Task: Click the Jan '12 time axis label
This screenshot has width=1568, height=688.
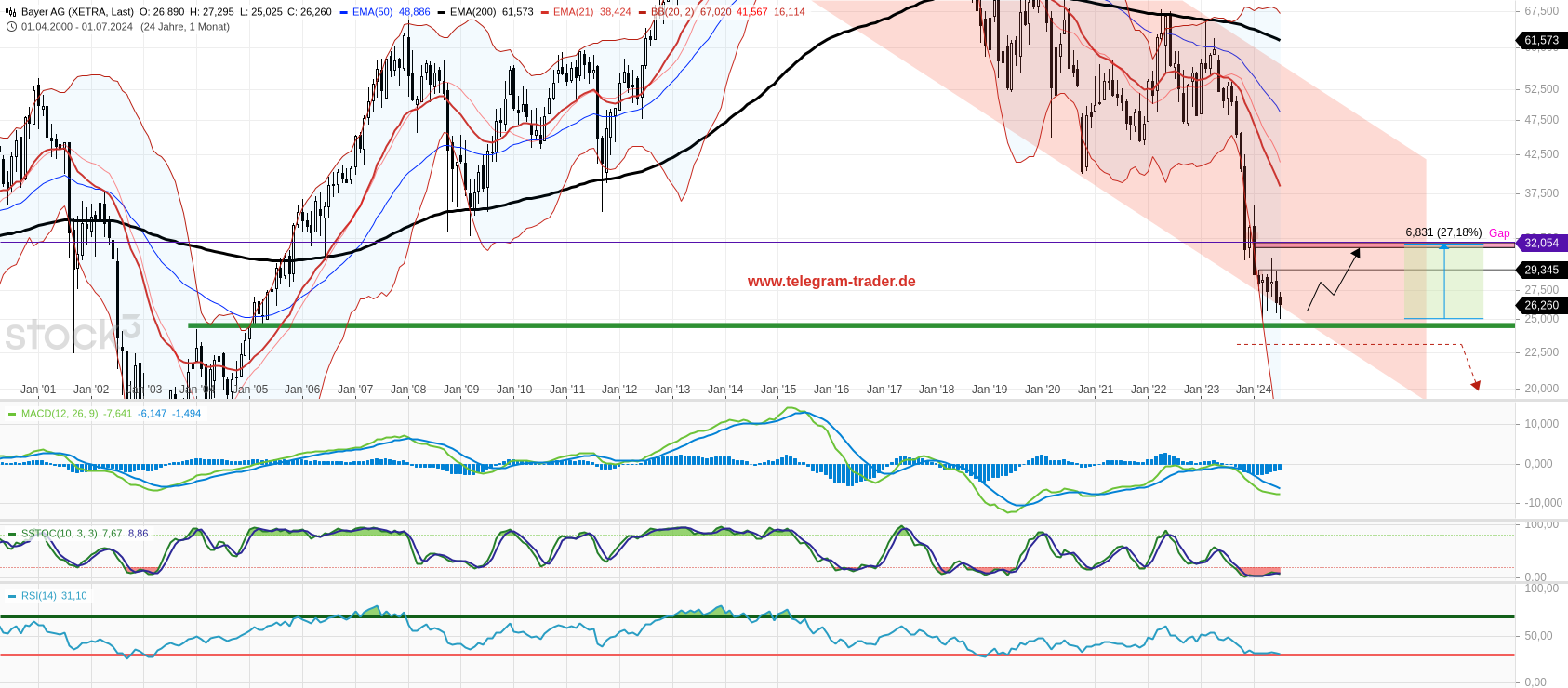Action: pyautogui.click(x=619, y=390)
